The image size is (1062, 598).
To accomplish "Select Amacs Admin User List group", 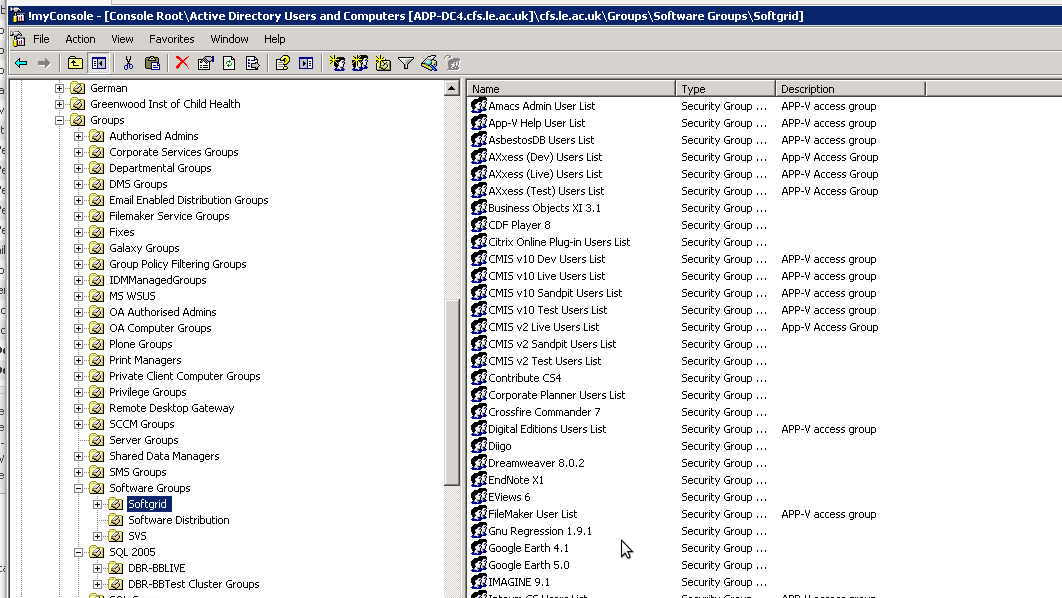I will tap(541, 106).
